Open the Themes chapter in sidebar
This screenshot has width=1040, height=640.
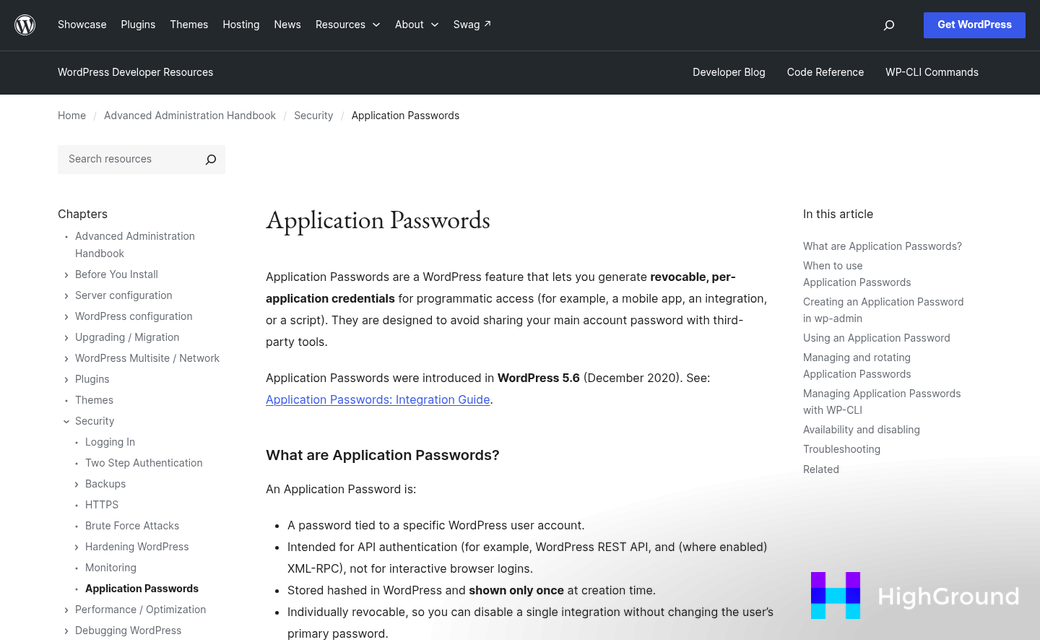[94, 400]
